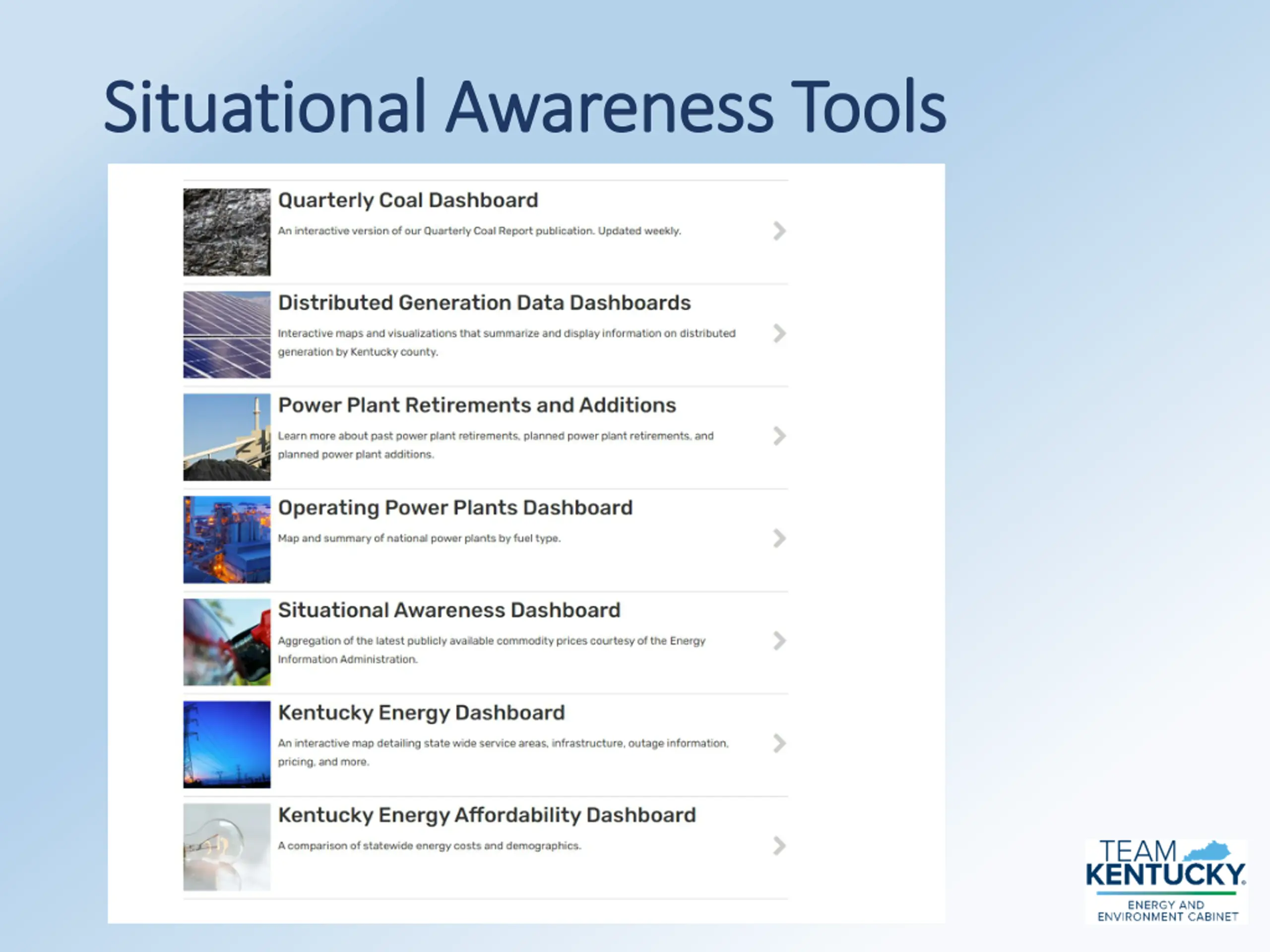Image resolution: width=1270 pixels, height=952 pixels.
Task: Click the light bulb thumbnail image
Action: coord(227,847)
